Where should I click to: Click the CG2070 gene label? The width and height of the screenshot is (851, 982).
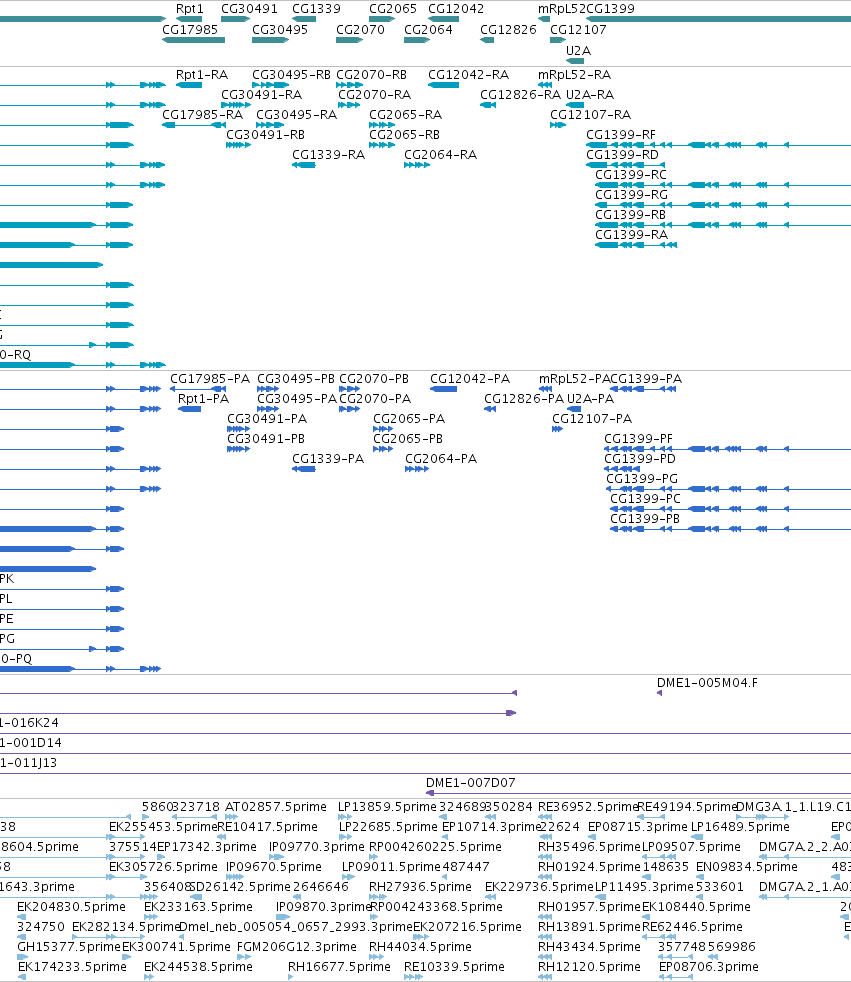tap(360, 29)
